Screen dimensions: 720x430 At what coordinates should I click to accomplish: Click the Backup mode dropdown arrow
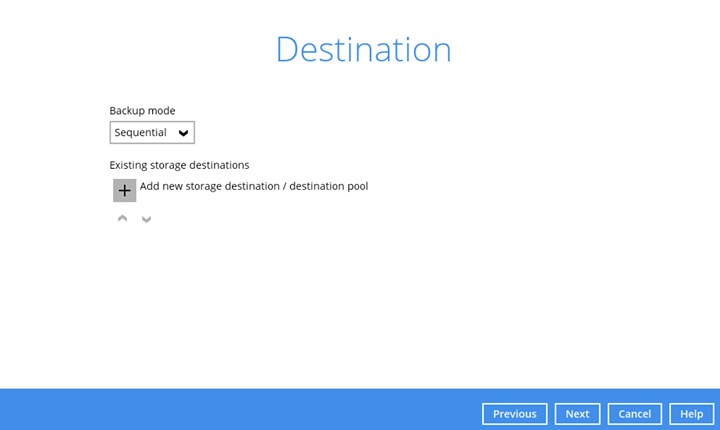pos(183,133)
